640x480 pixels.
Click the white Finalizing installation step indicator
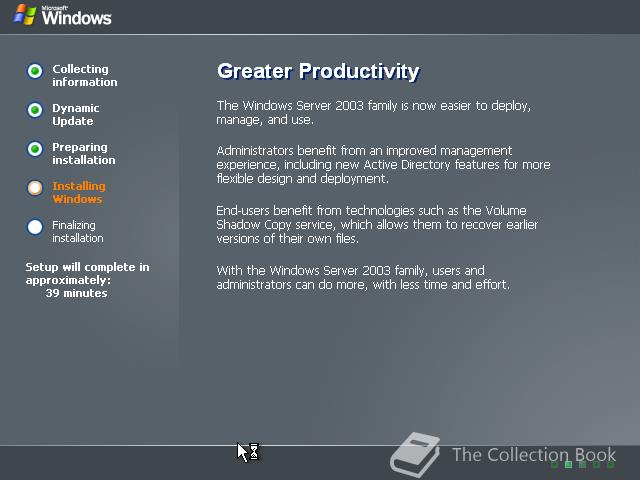pyautogui.click(x=35, y=227)
